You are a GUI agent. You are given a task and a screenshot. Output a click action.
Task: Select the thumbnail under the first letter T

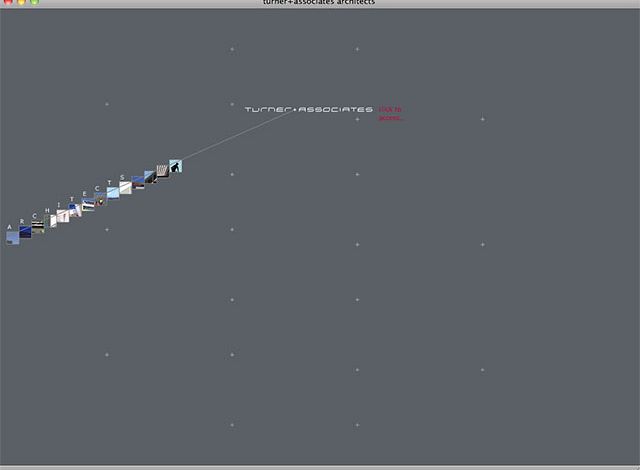tap(75, 210)
